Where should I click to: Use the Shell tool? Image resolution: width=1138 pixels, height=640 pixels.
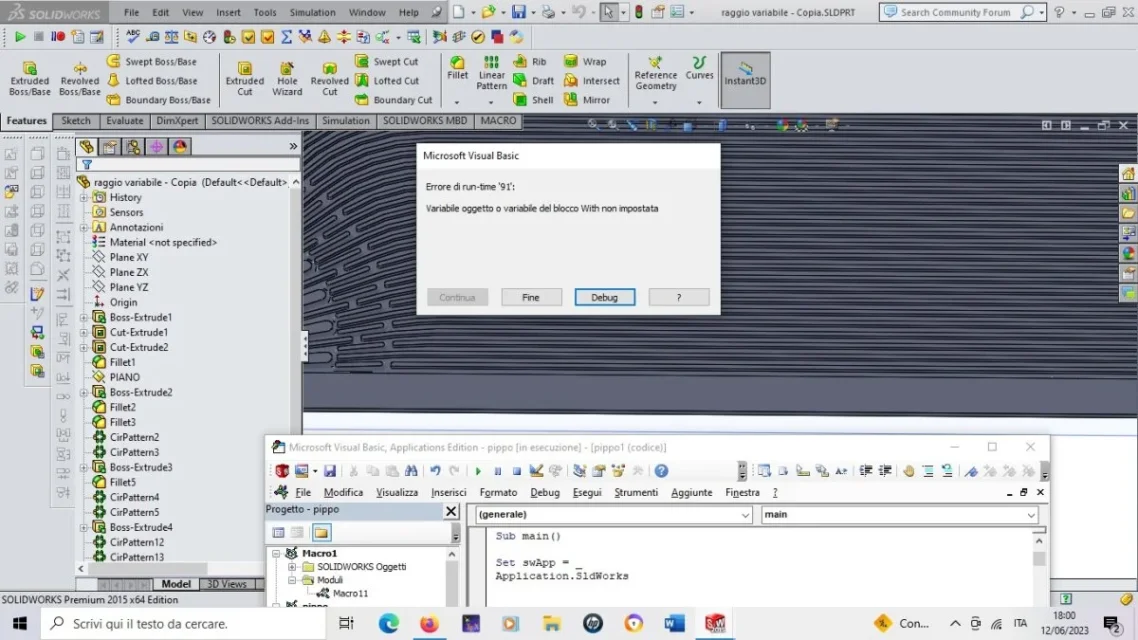(x=533, y=99)
